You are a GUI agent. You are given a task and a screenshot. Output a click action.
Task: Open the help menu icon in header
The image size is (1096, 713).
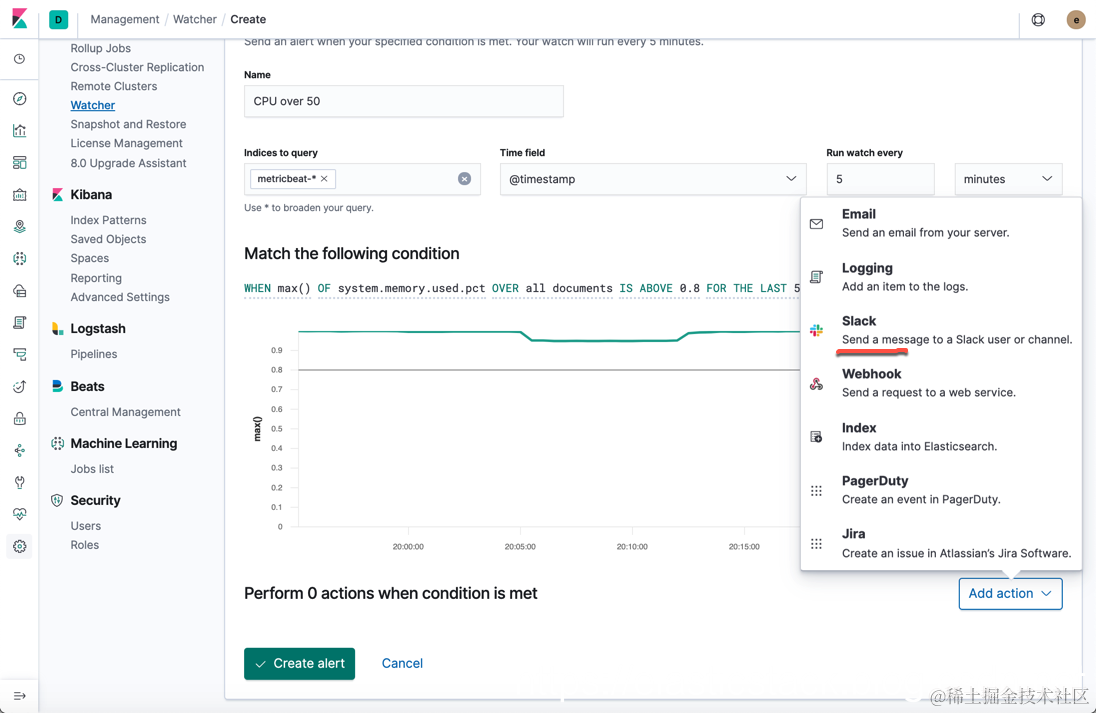coord(1038,20)
